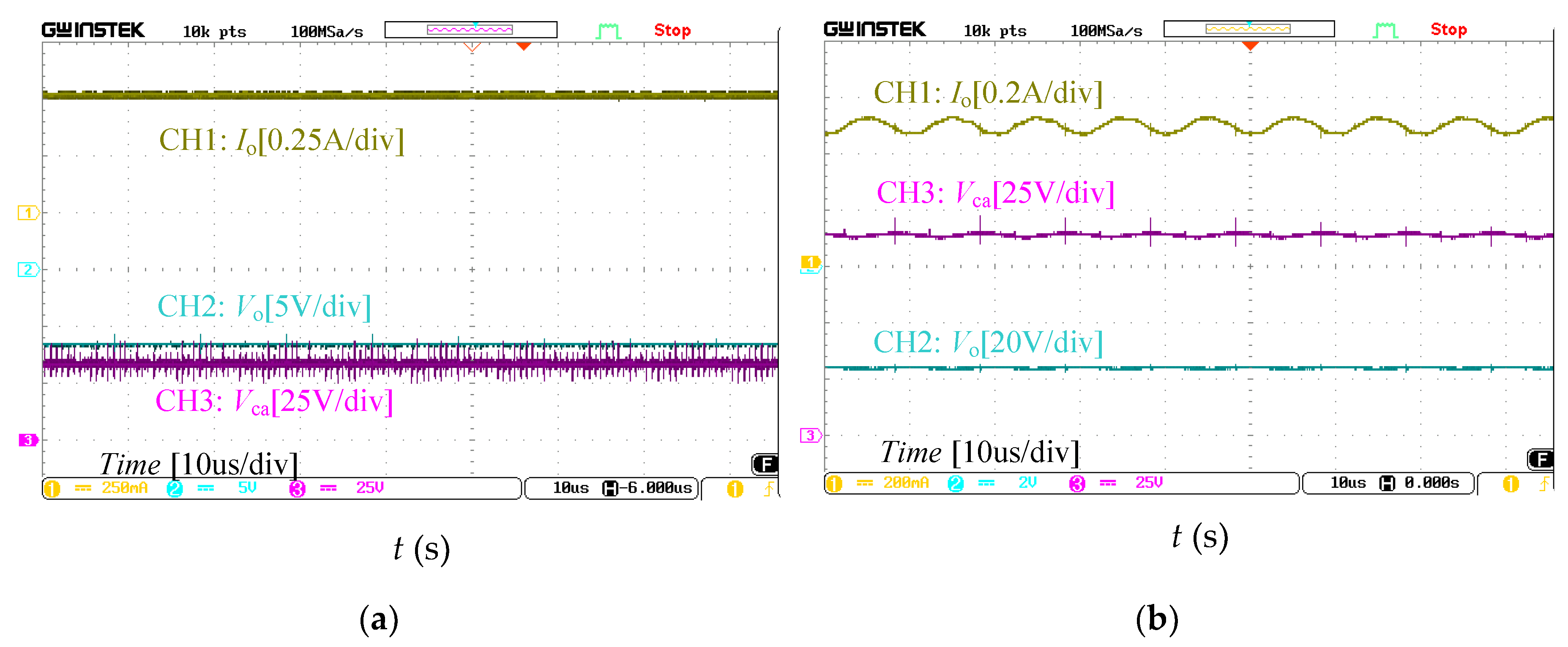Click the green trigger waveform icon, right scope
Image resolution: width=1568 pixels, height=647 pixels.
(1385, 30)
